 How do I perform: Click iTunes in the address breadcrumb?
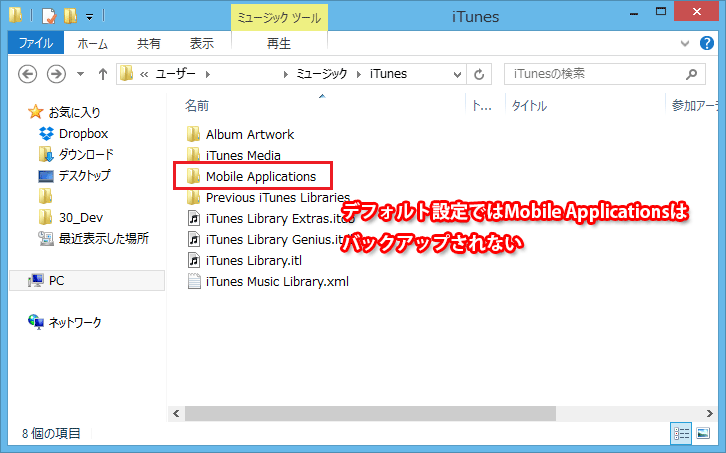click(x=388, y=74)
